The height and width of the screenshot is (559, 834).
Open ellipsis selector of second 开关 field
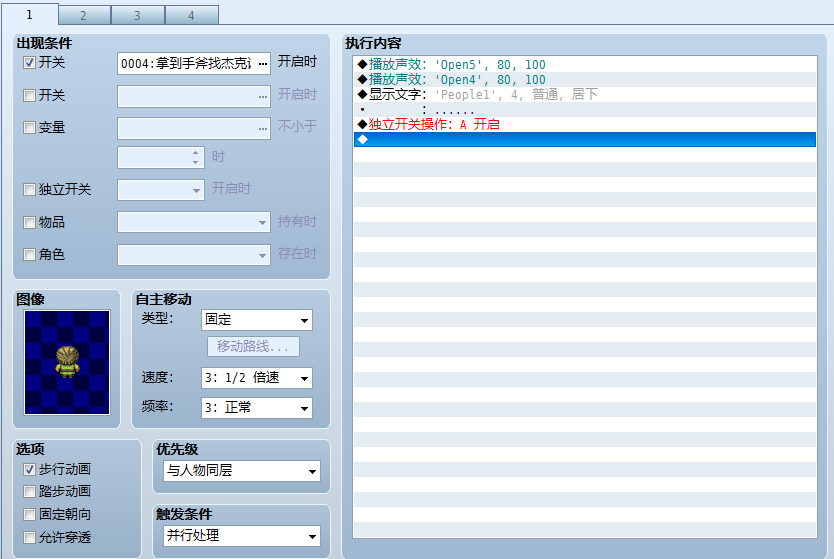click(263, 97)
